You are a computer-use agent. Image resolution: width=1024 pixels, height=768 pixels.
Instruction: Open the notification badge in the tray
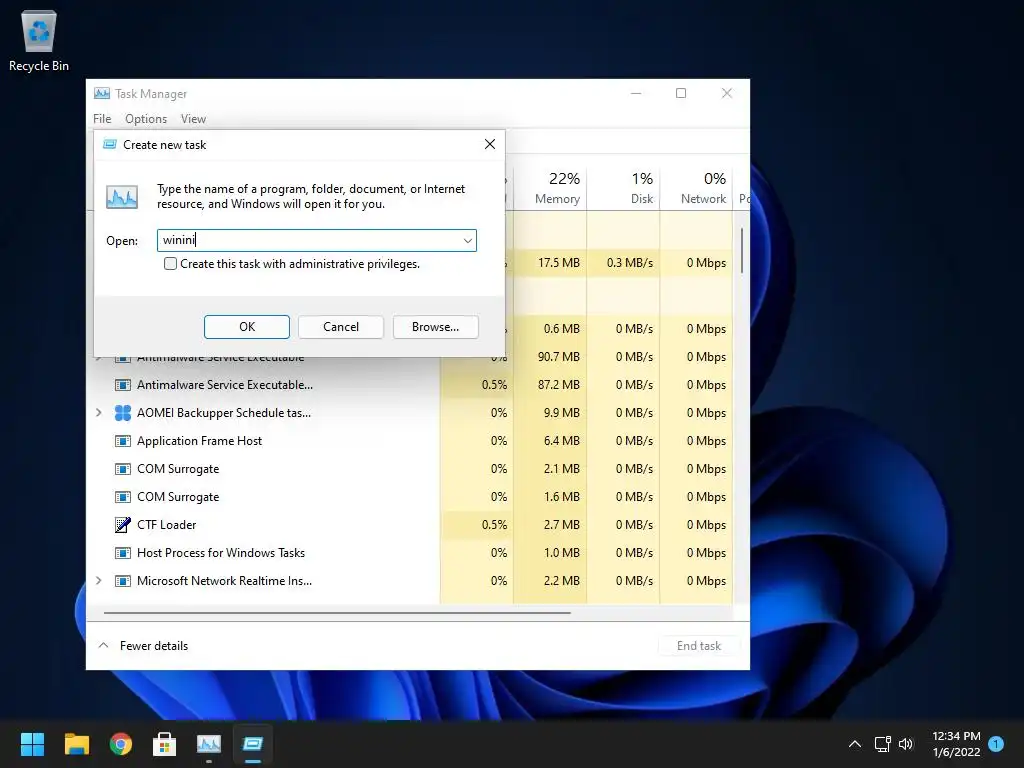pos(996,743)
